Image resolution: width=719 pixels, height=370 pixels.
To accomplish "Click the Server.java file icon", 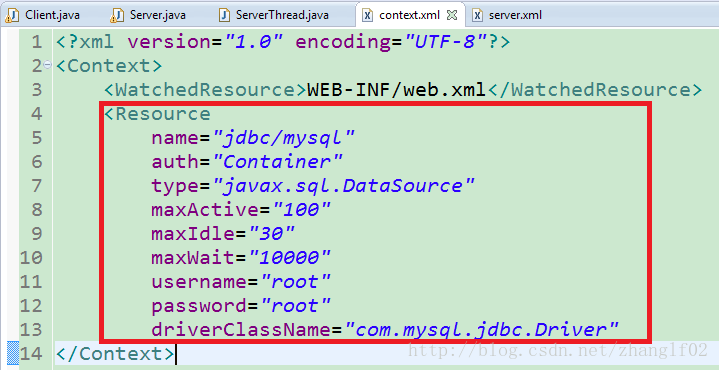I will pos(117,15).
